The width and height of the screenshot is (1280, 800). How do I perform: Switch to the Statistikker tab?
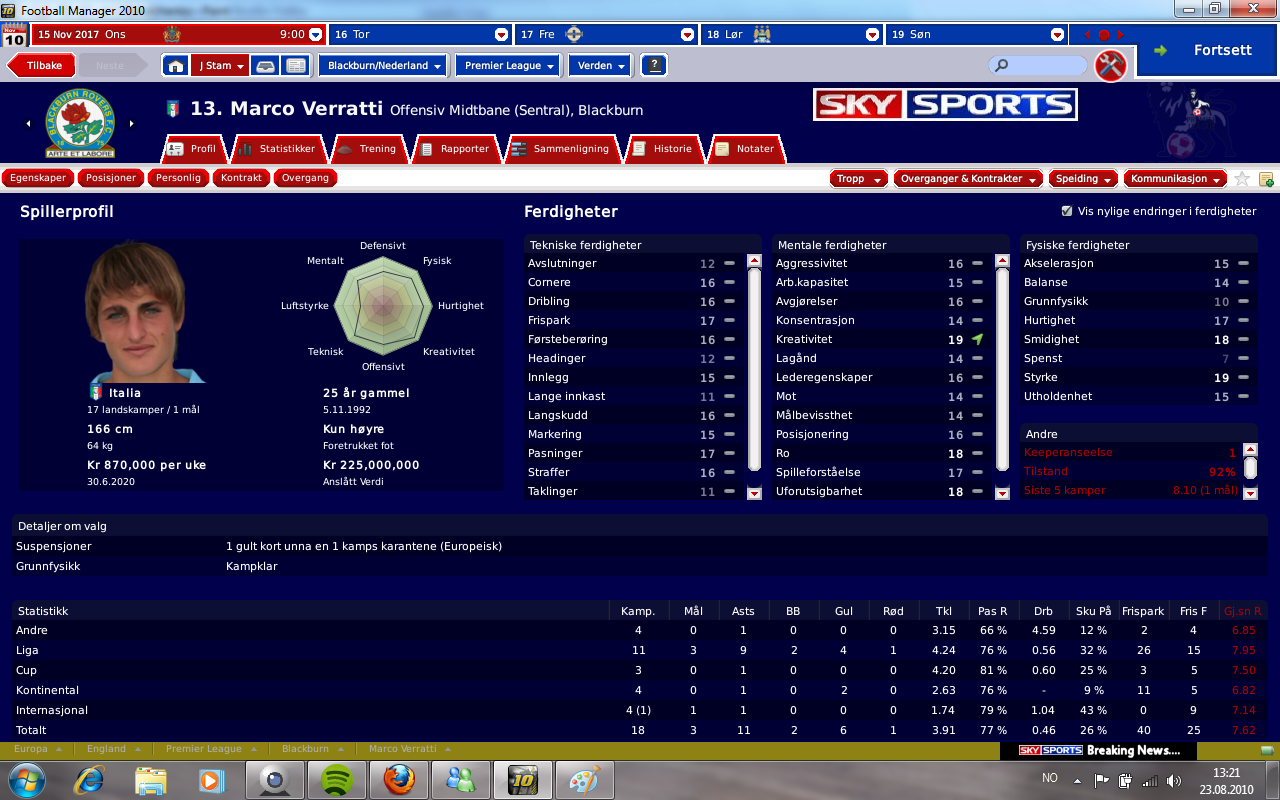click(279, 149)
